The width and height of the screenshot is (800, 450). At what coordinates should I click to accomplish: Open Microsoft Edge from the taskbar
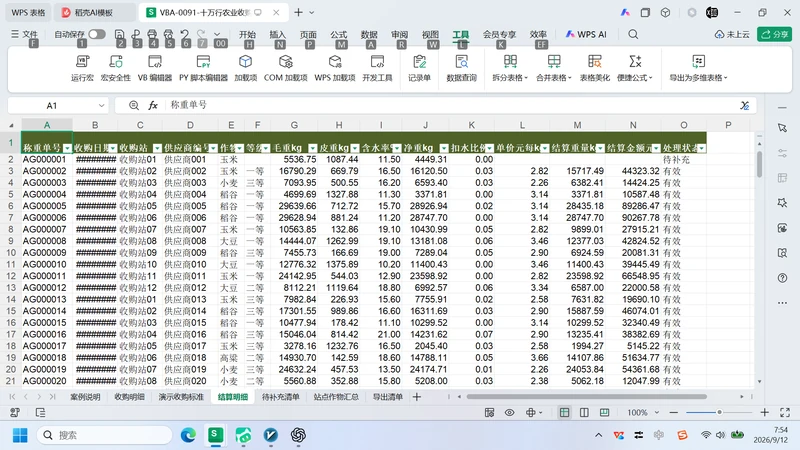click(188, 435)
